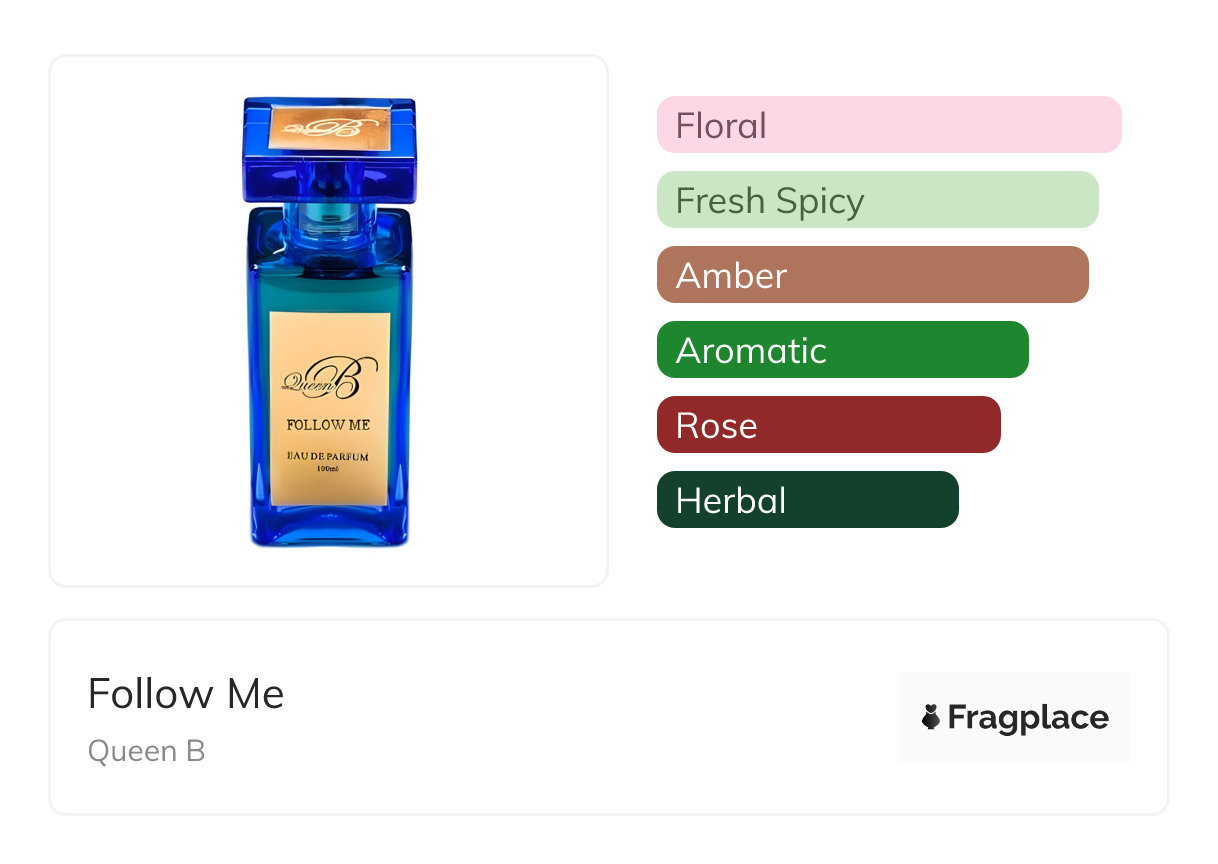Select the pink Floral accord bar
The height and width of the screenshot is (864, 1218).
889,125
